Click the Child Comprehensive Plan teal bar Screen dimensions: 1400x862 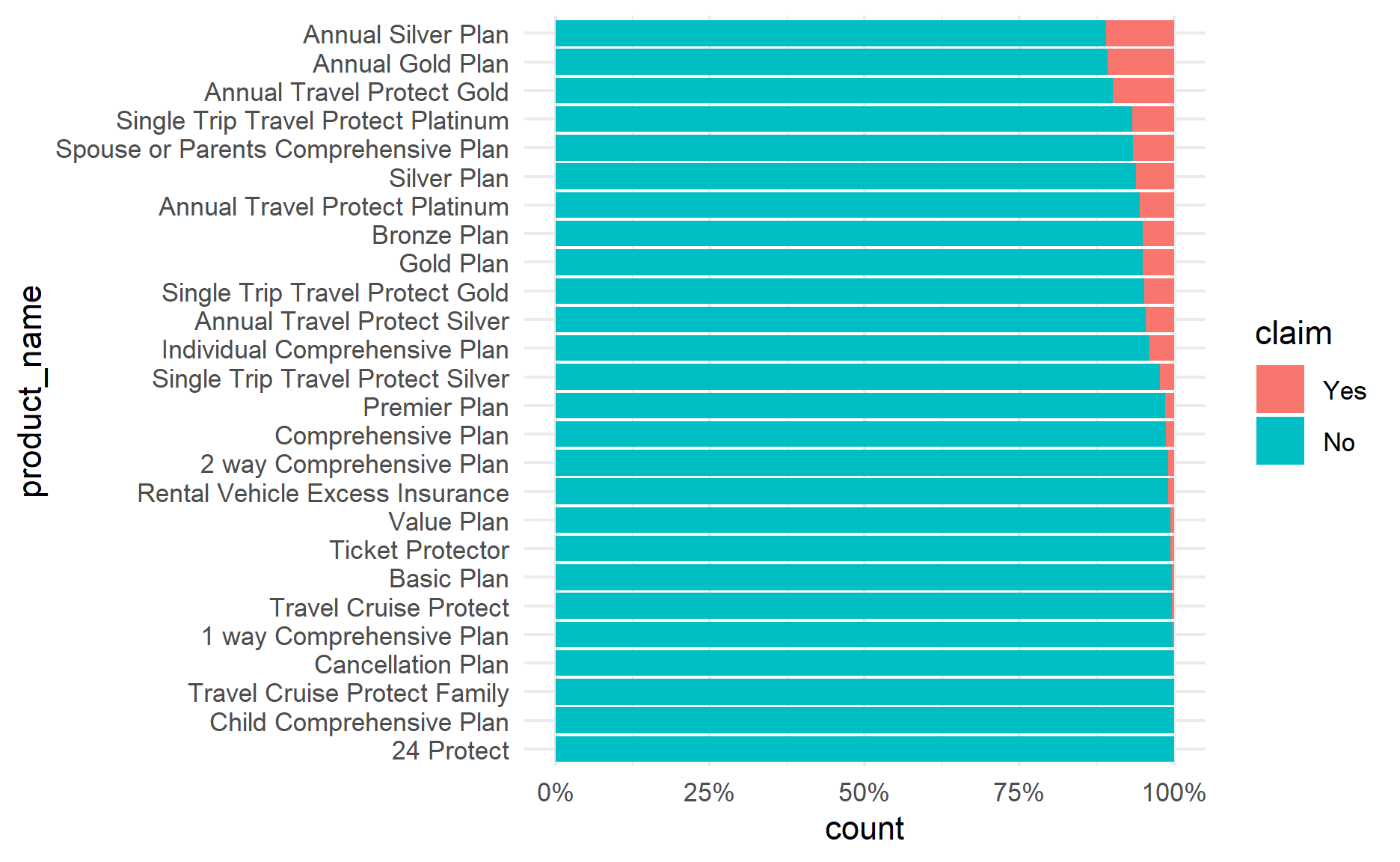pos(864,721)
